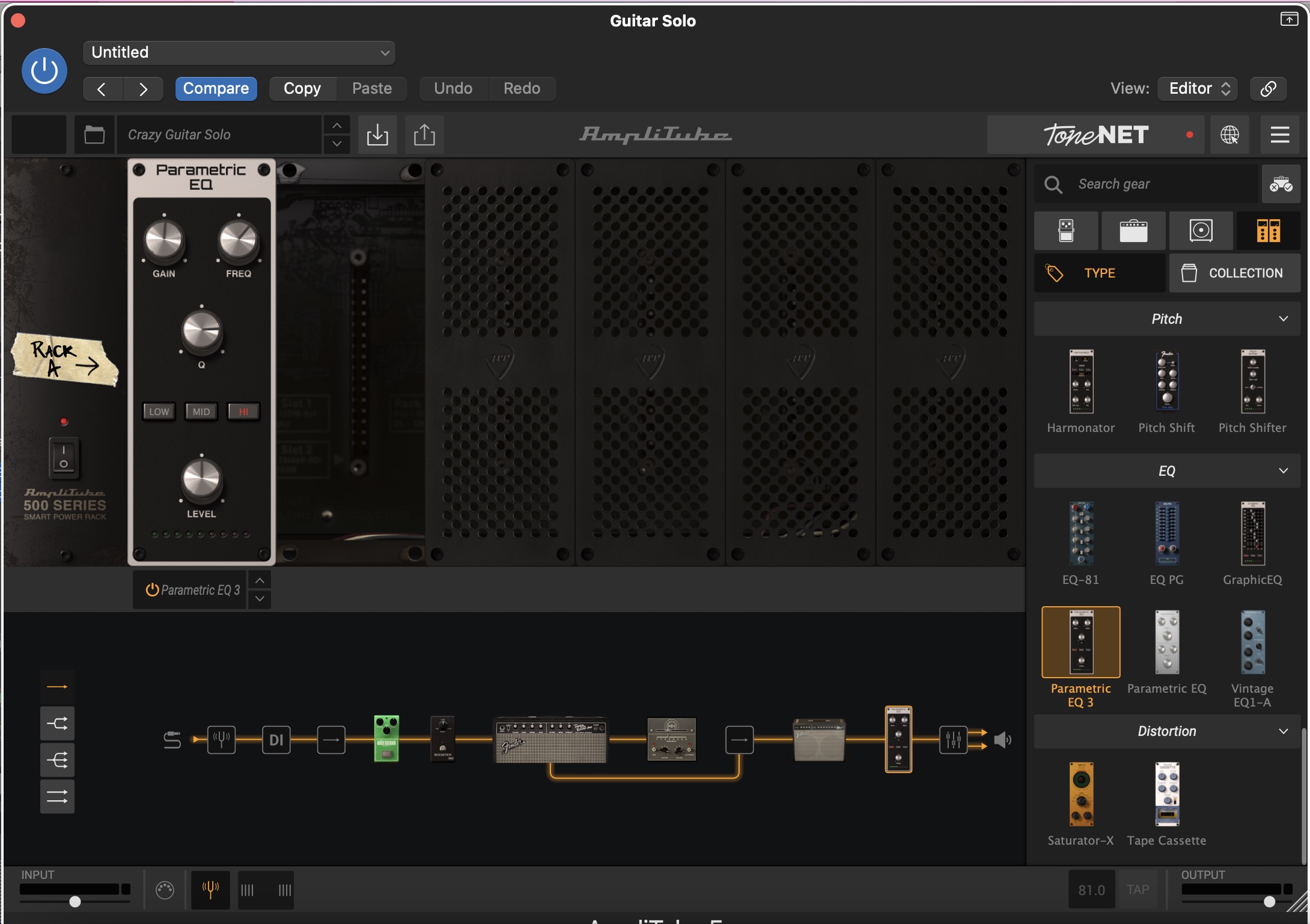
Task: Click the Redo button
Action: coord(522,88)
